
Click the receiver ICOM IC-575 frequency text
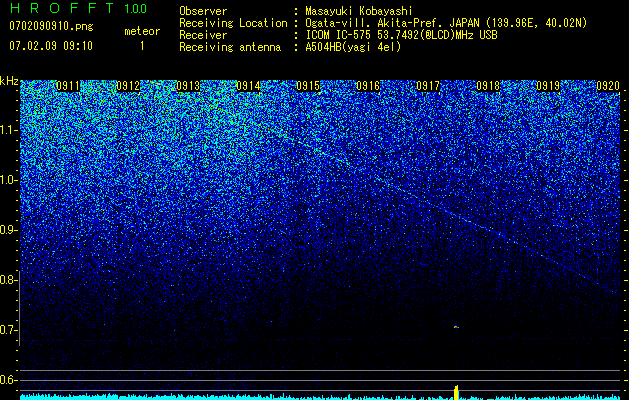tap(402, 35)
